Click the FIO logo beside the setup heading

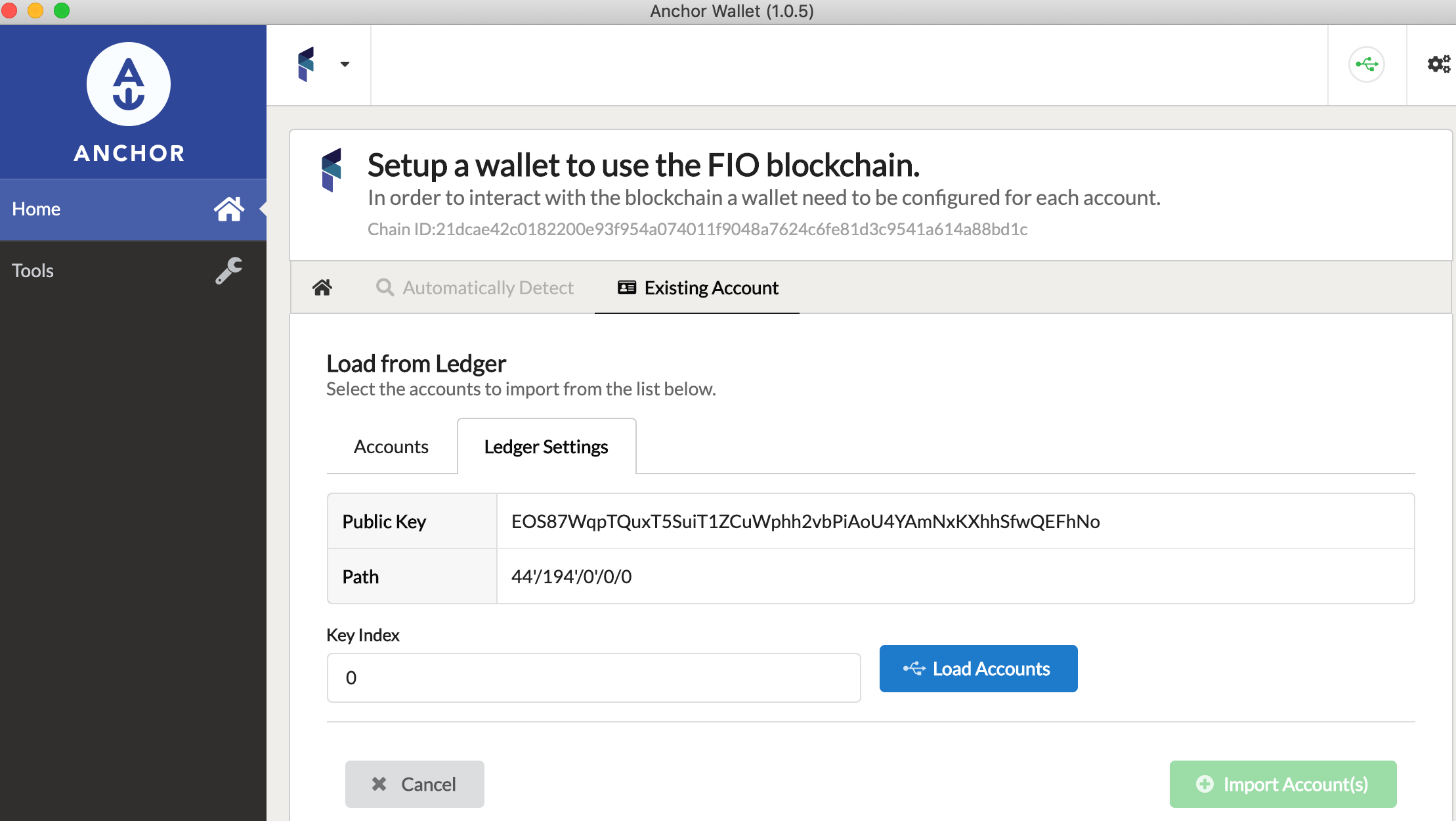[333, 169]
